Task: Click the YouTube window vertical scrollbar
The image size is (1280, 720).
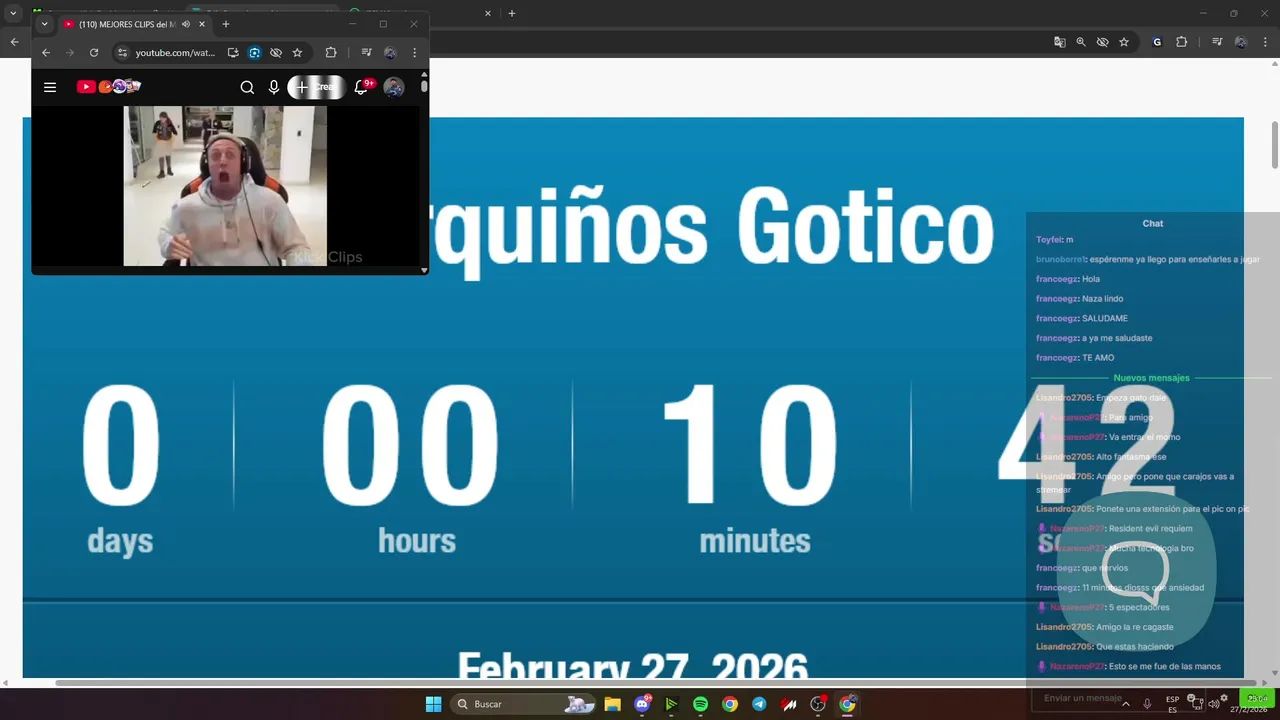Action: point(424,87)
